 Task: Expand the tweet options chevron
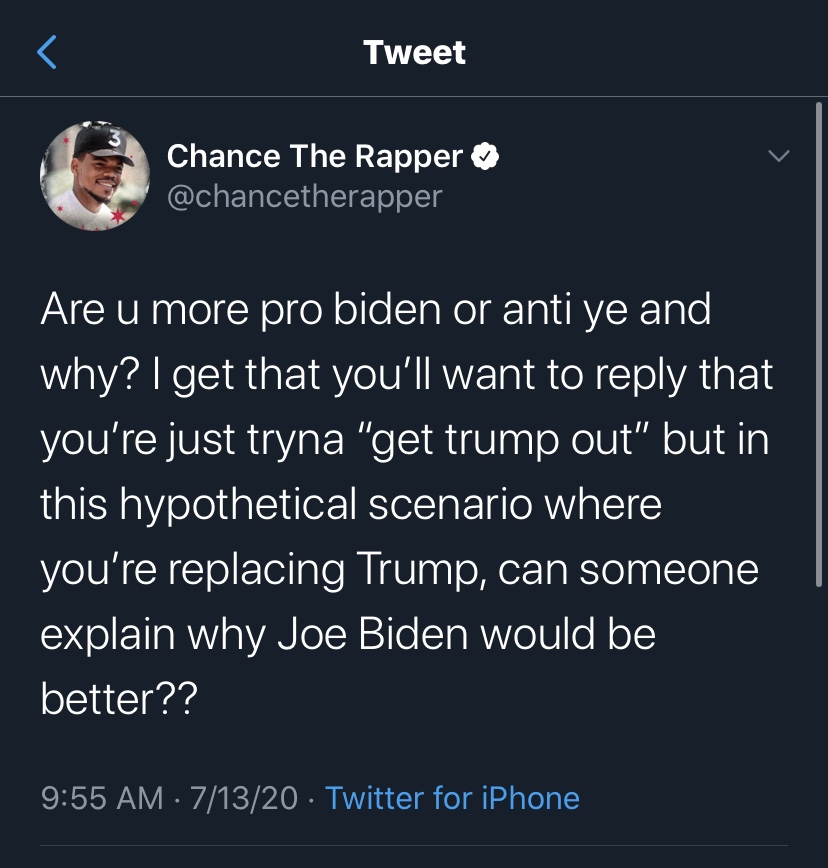pyautogui.click(x=777, y=157)
